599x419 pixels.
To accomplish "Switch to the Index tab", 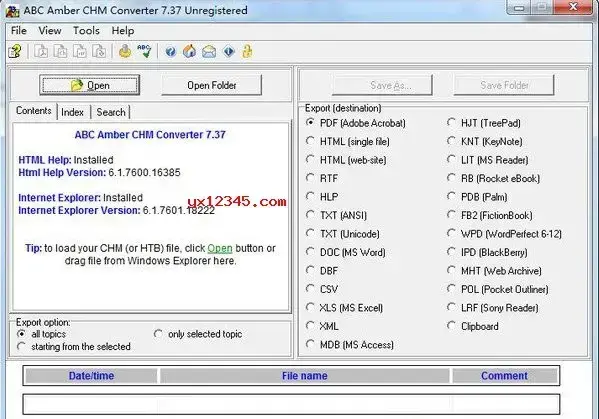I will click(x=72, y=112).
